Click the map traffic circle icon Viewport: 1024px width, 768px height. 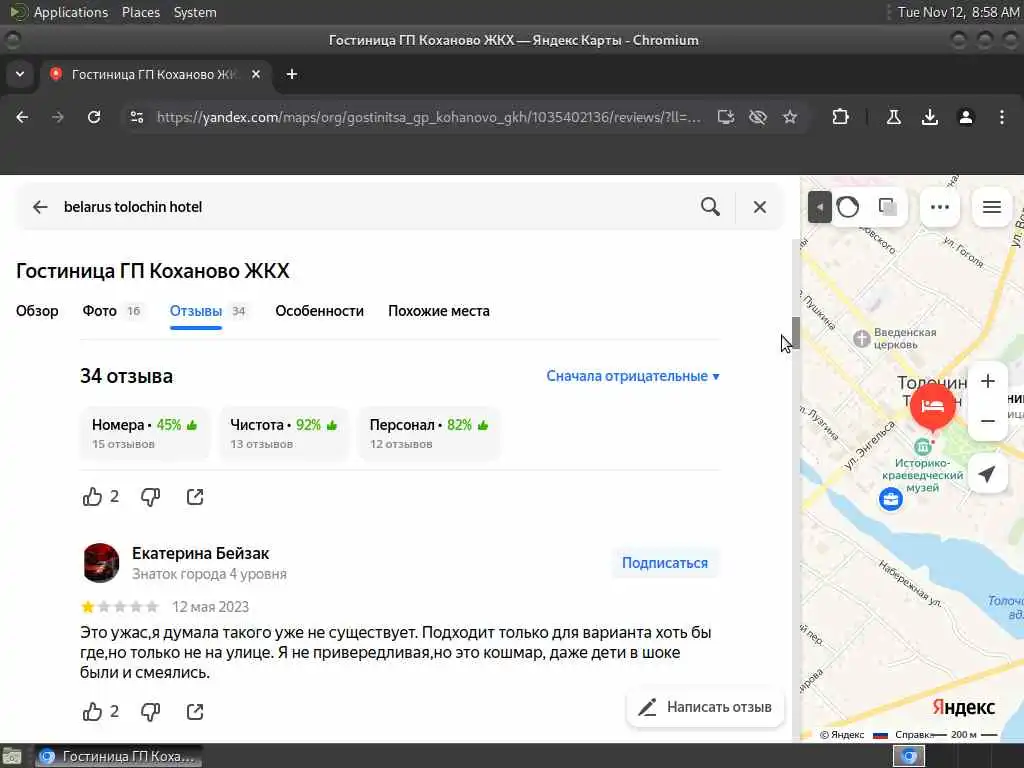pos(848,207)
